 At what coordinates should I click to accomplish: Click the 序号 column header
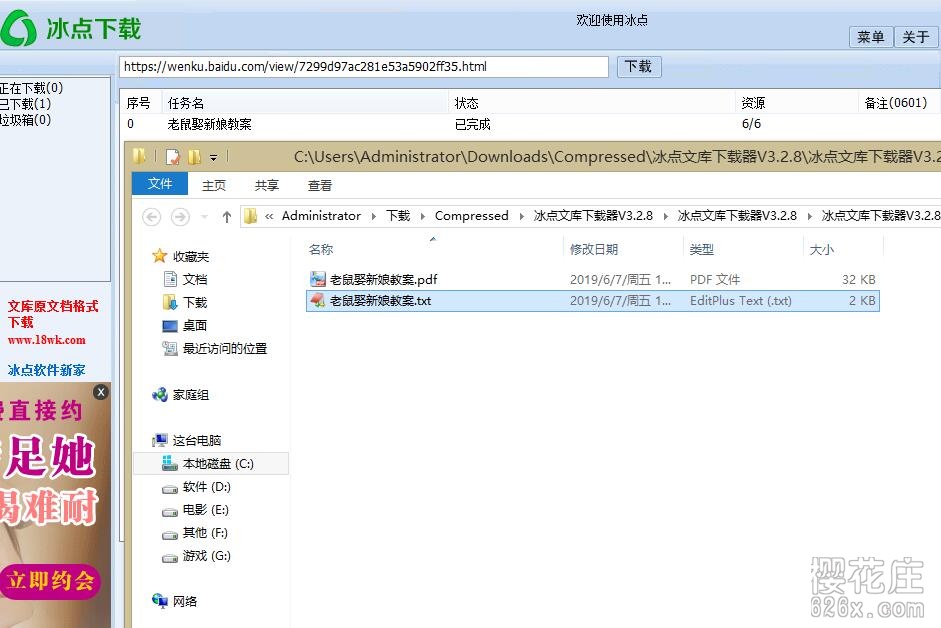click(139, 103)
